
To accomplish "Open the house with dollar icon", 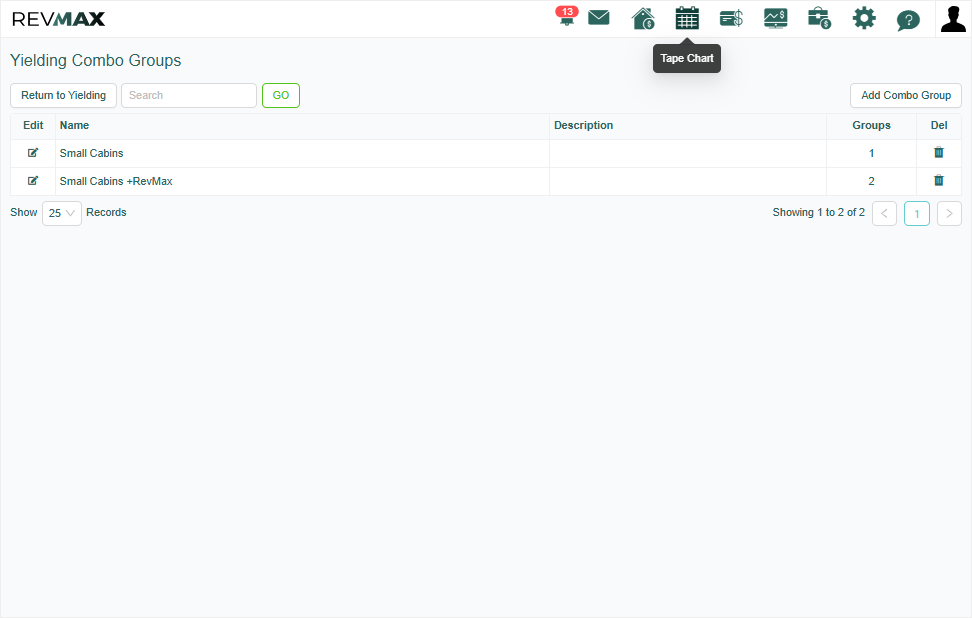I will click(x=643, y=19).
